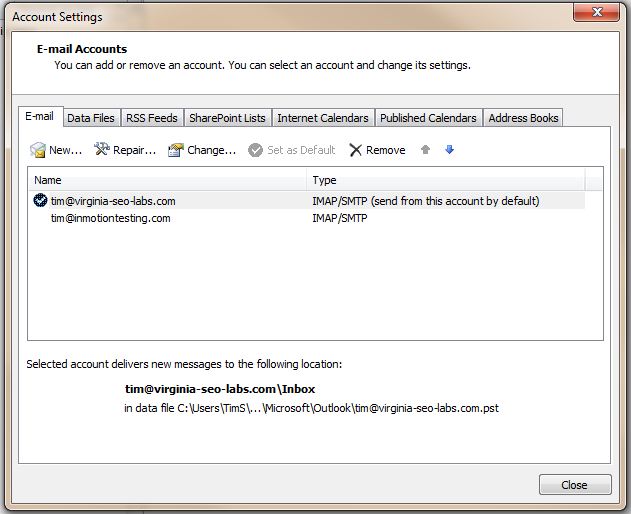Close the Account Settings dialog window
The image size is (631, 514).
[574, 485]
